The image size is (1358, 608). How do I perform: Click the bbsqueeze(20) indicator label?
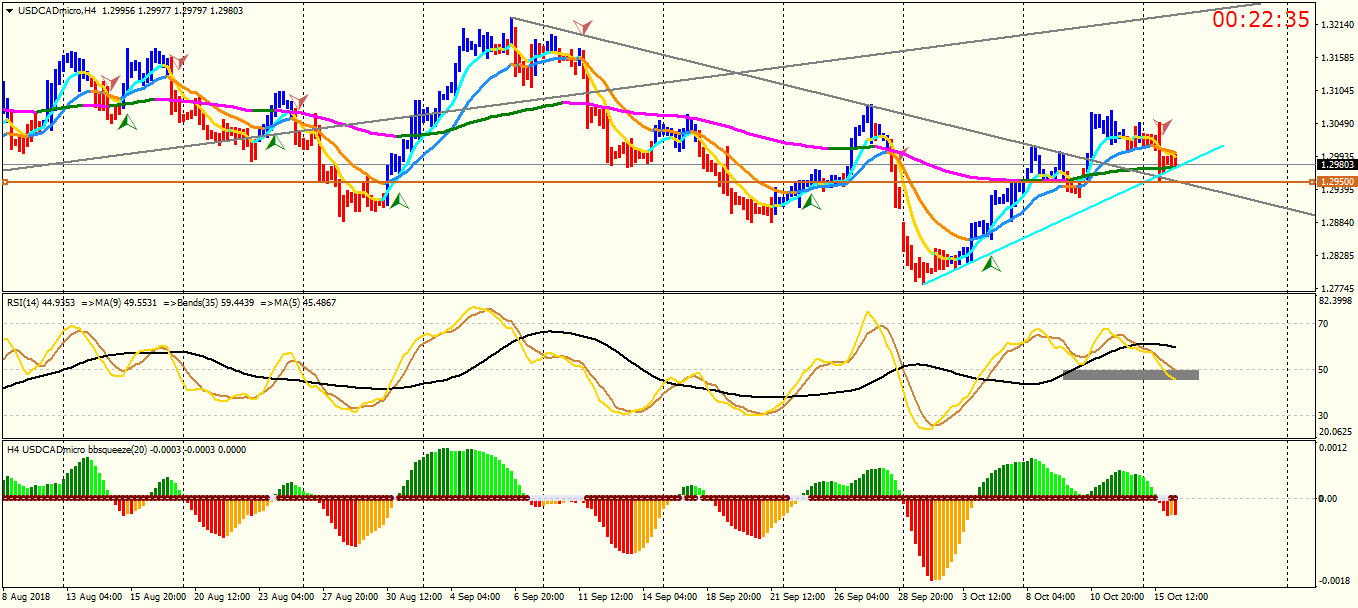(119, 450)
